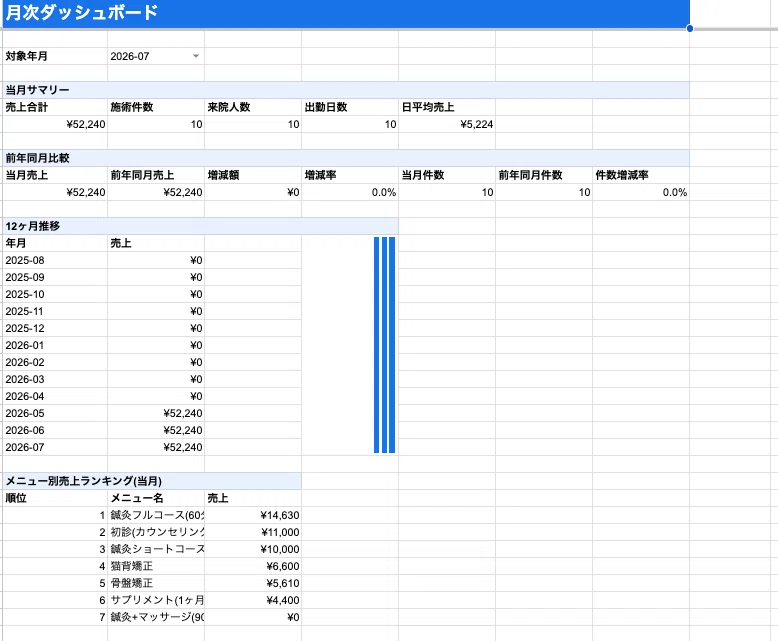Viewport: 778px width, 641px height.
Task: Select the 骨盤矯正 menu cell
Action: click(156, 583)
